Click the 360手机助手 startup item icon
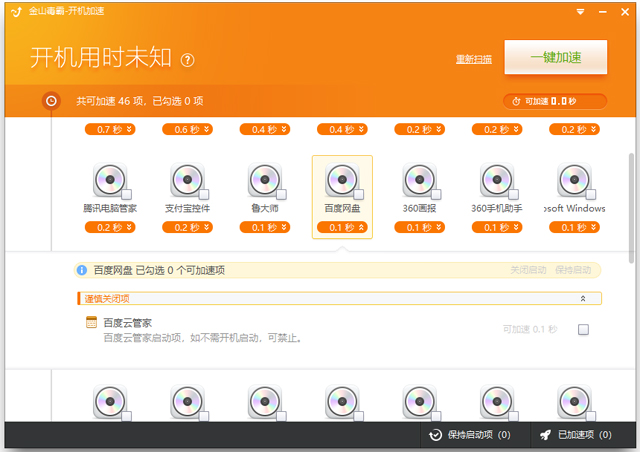Image resolution: width=640 pixels, height=452 pixels. point(497,180)
